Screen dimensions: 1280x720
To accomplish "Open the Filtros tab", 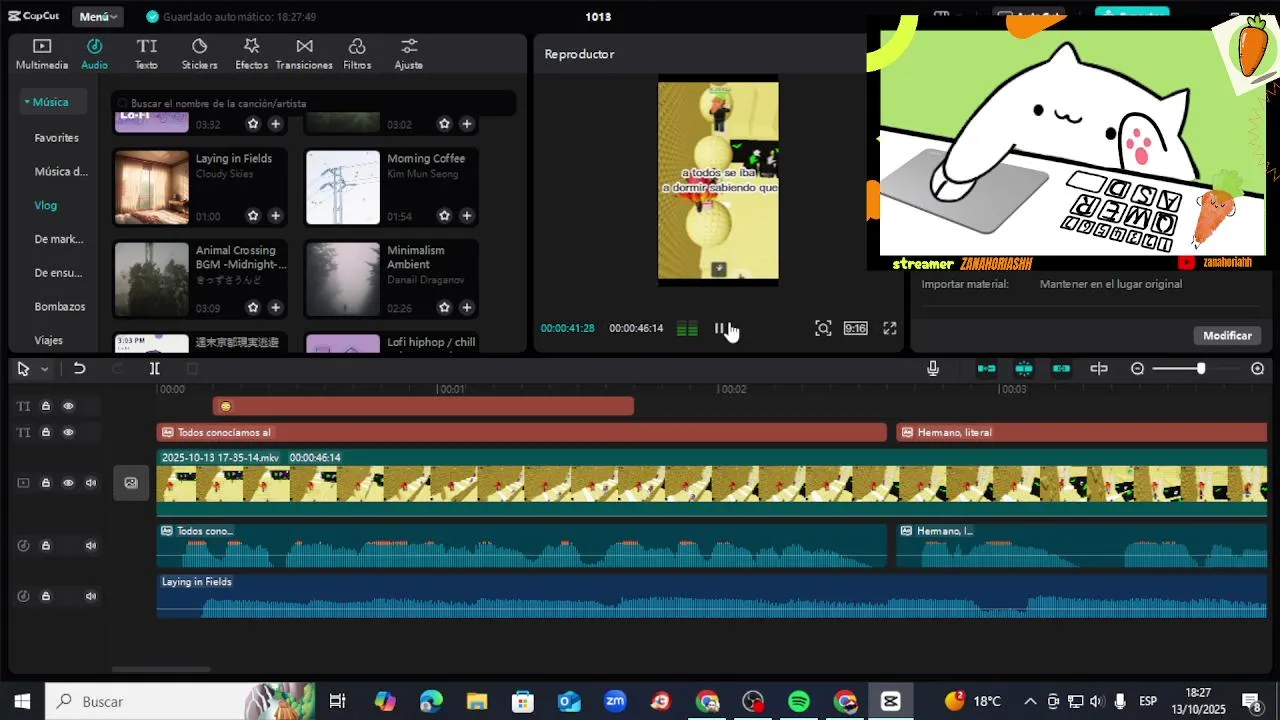I will coord(357,54).
